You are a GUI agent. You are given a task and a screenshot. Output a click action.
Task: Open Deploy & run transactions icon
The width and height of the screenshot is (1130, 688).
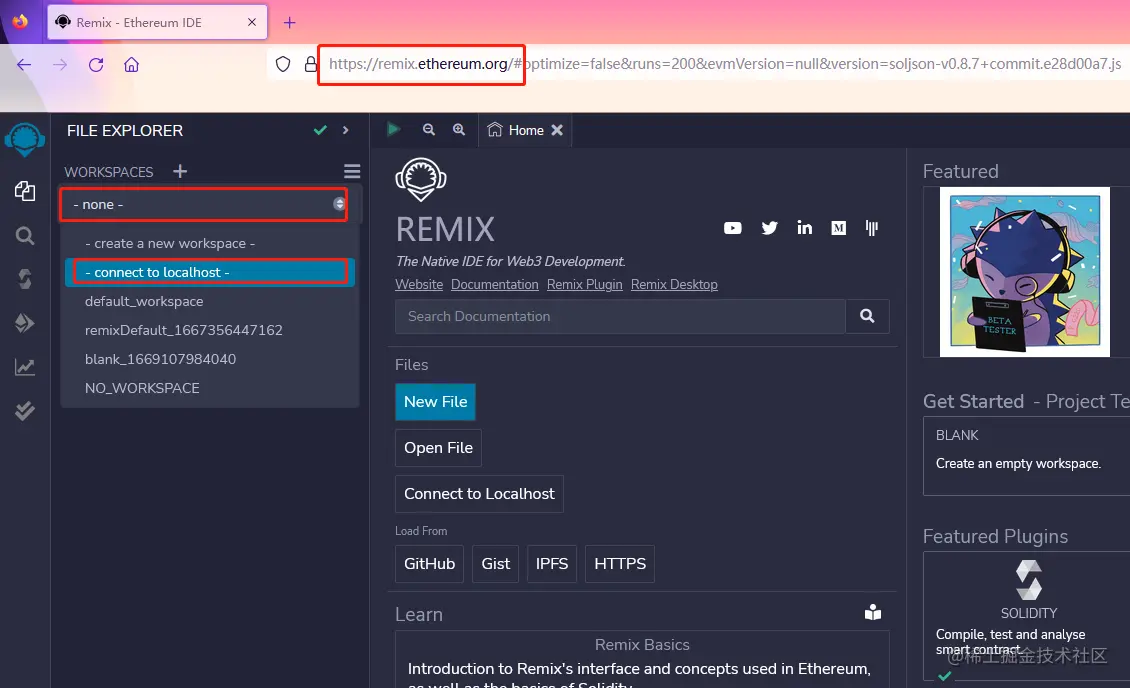pos(25,323)
